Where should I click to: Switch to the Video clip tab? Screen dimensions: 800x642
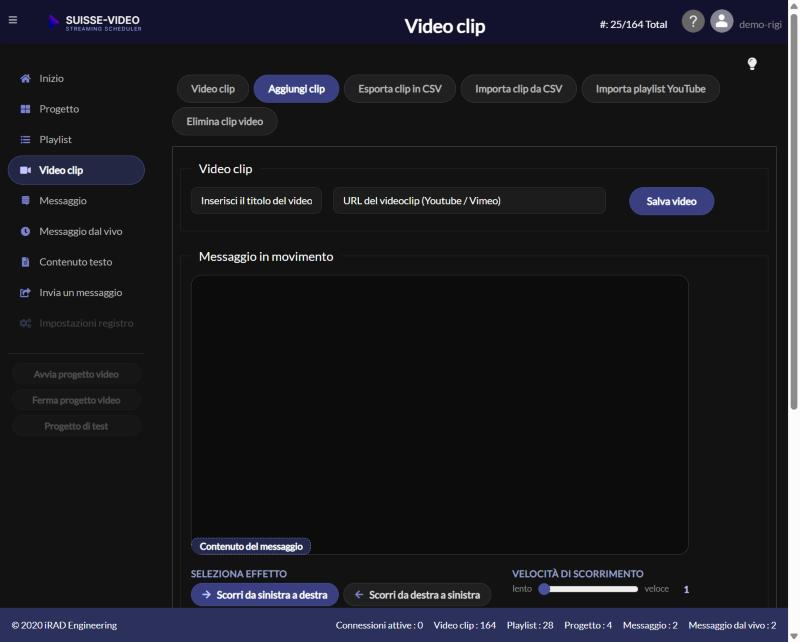(213, 89)
